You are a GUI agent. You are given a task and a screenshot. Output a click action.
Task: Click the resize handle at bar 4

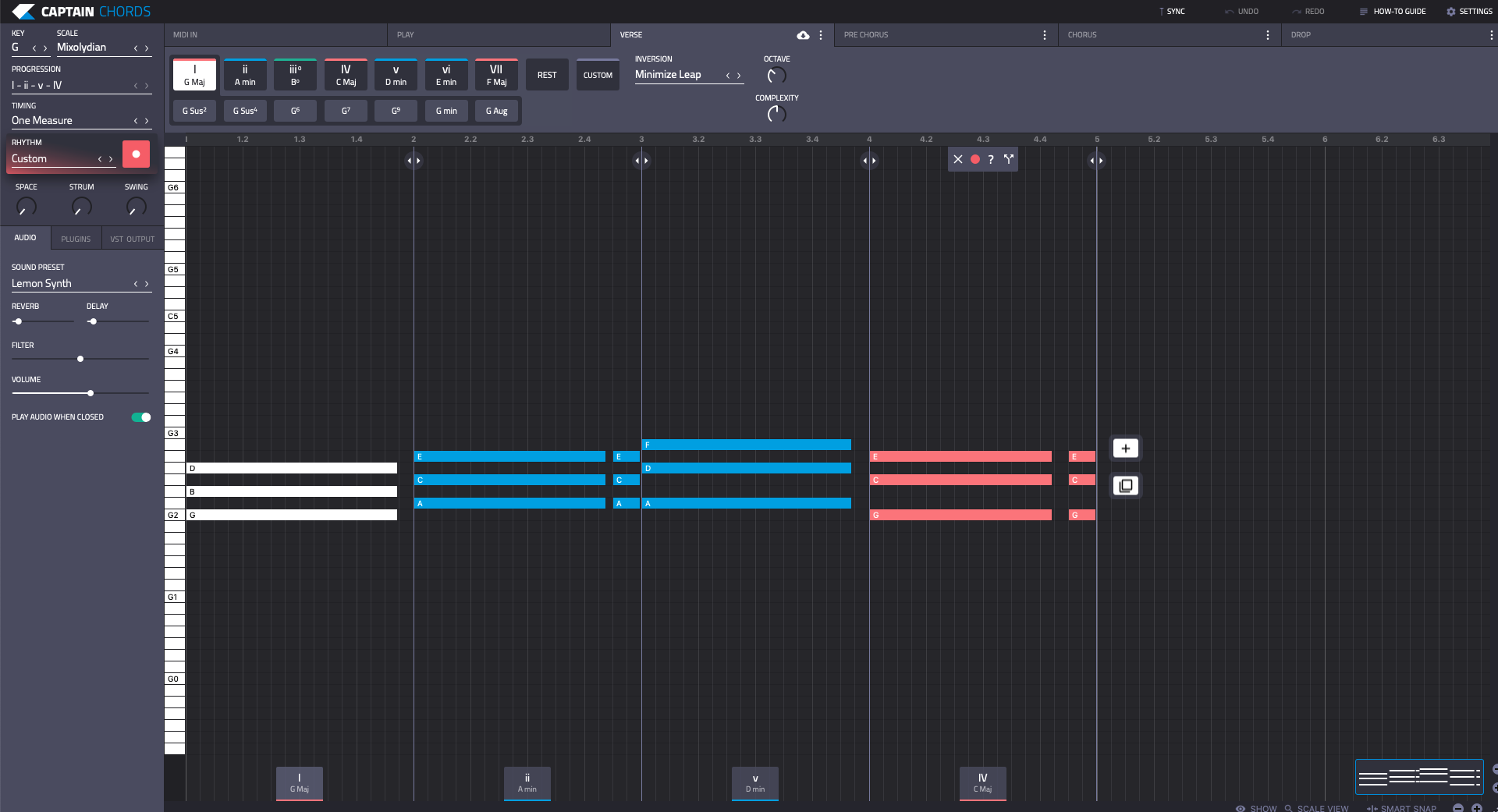869,161
